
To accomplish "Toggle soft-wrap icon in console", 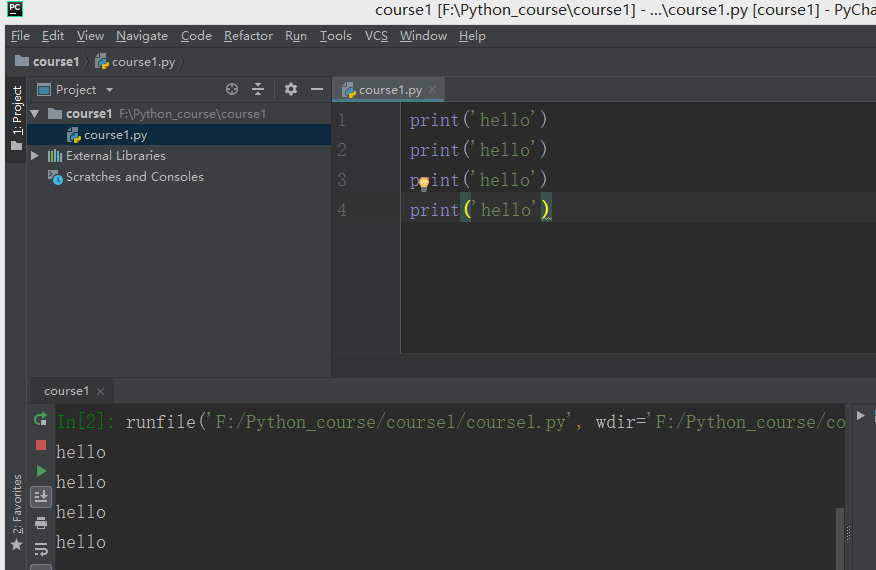I will pyautogui.click(x=41, y=549).
